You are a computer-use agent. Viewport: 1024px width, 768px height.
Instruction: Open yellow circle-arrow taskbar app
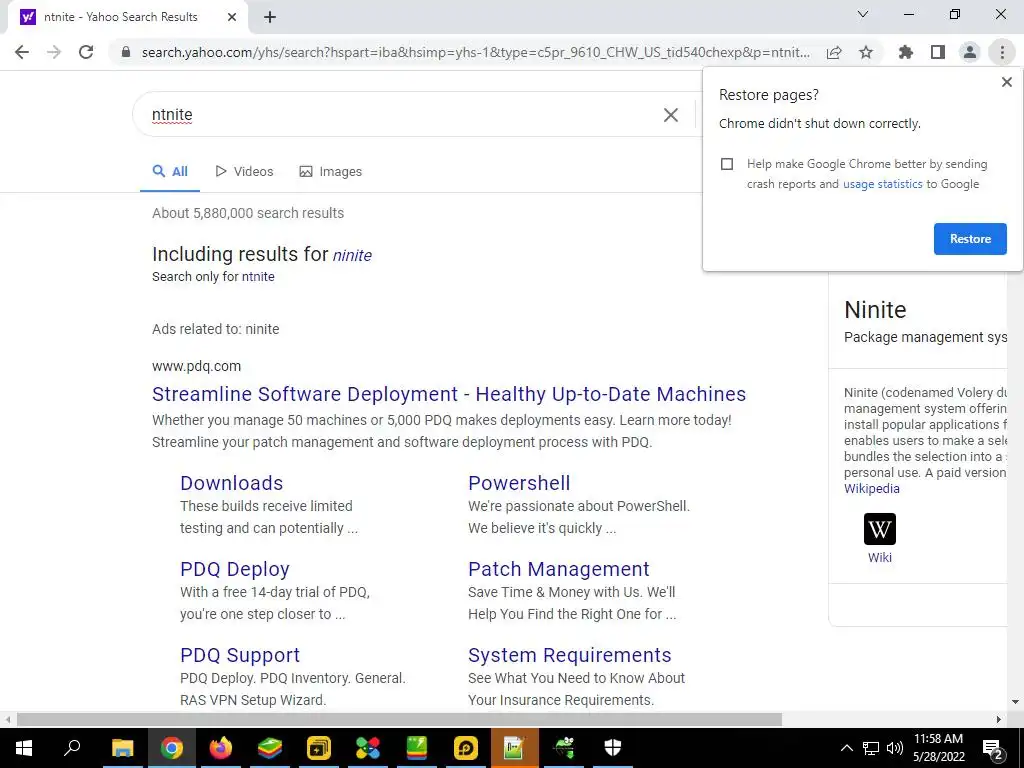(466, 748)
